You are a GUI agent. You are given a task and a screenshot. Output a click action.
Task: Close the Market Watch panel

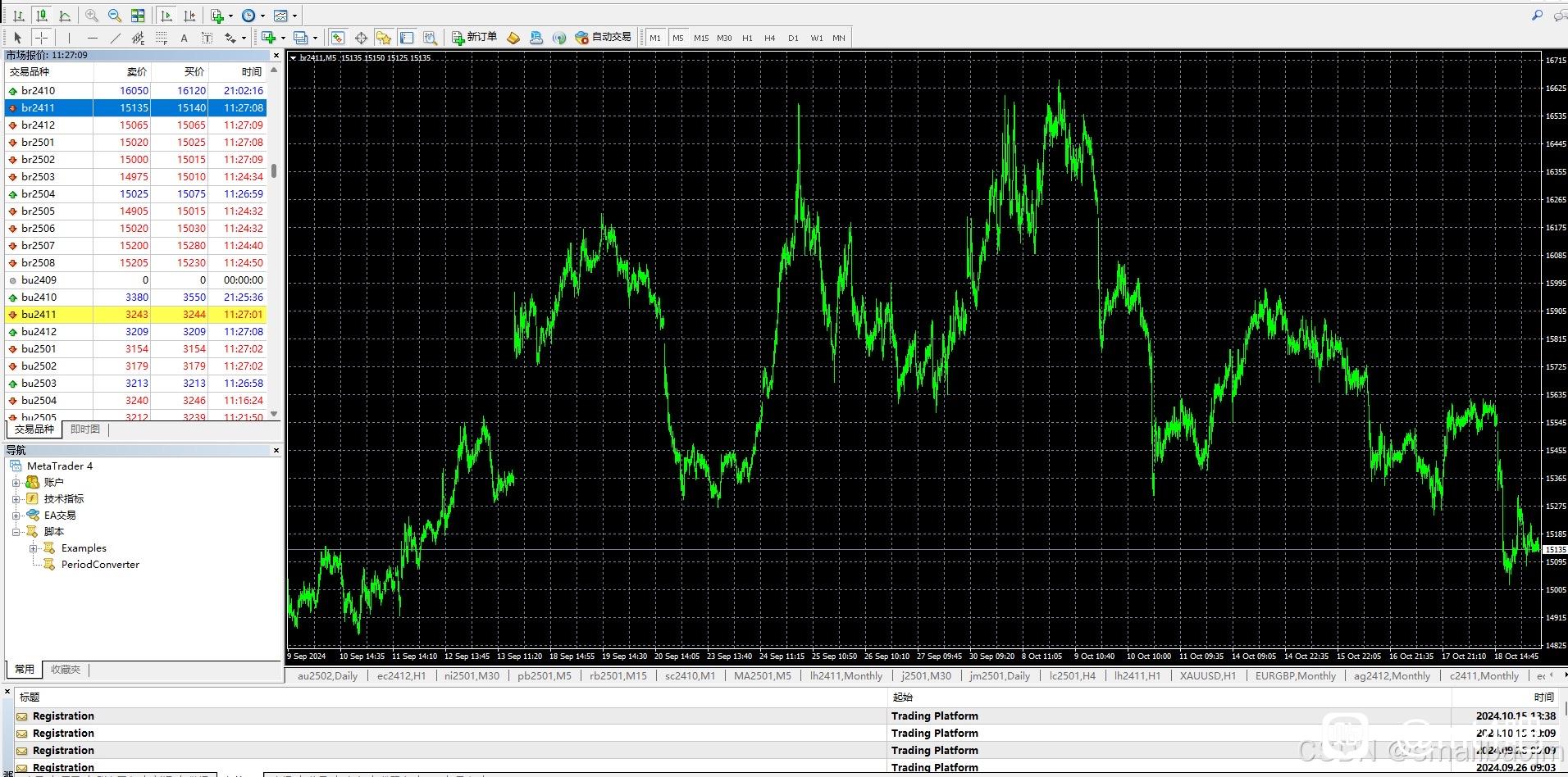click(x=276, y=56)
